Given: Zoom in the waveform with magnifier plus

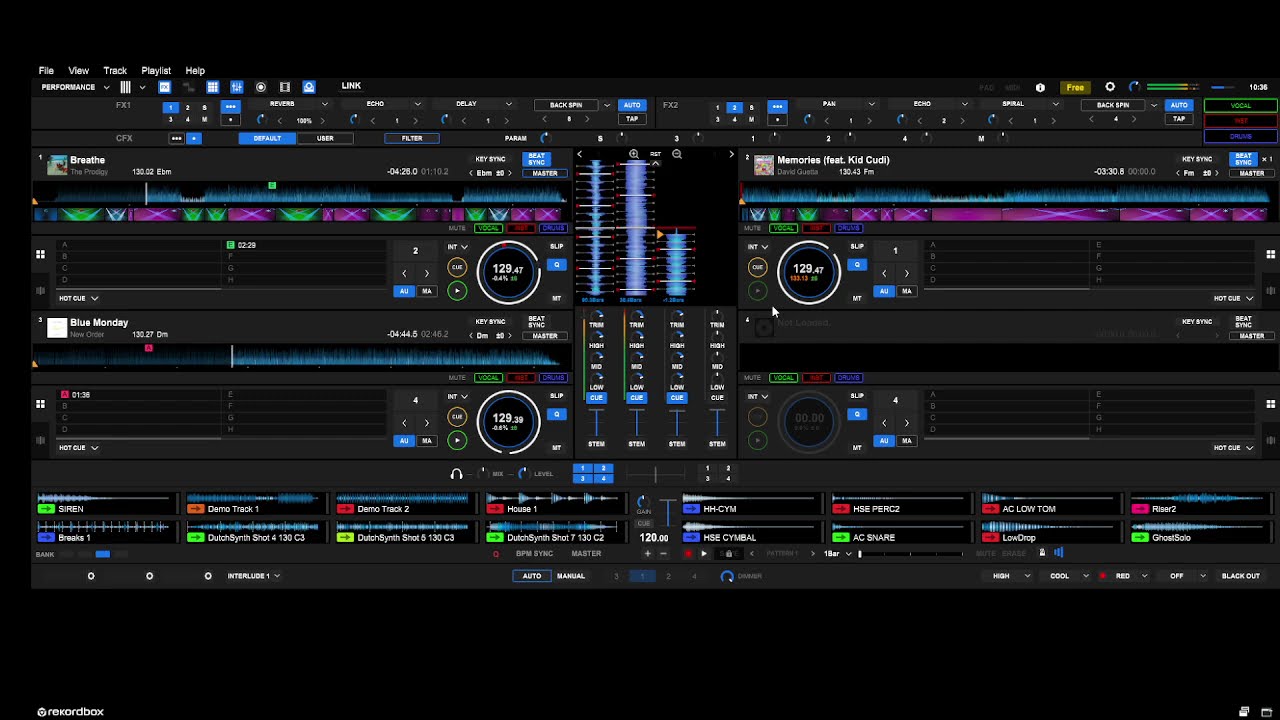Looking at the screenshot, I should (634, 154).
